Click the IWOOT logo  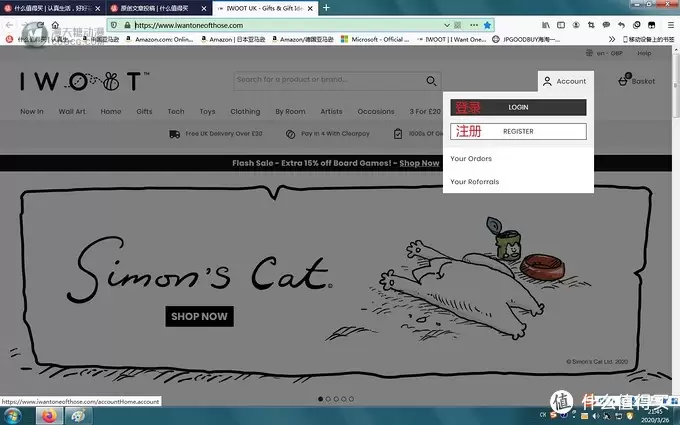[85, 81]
